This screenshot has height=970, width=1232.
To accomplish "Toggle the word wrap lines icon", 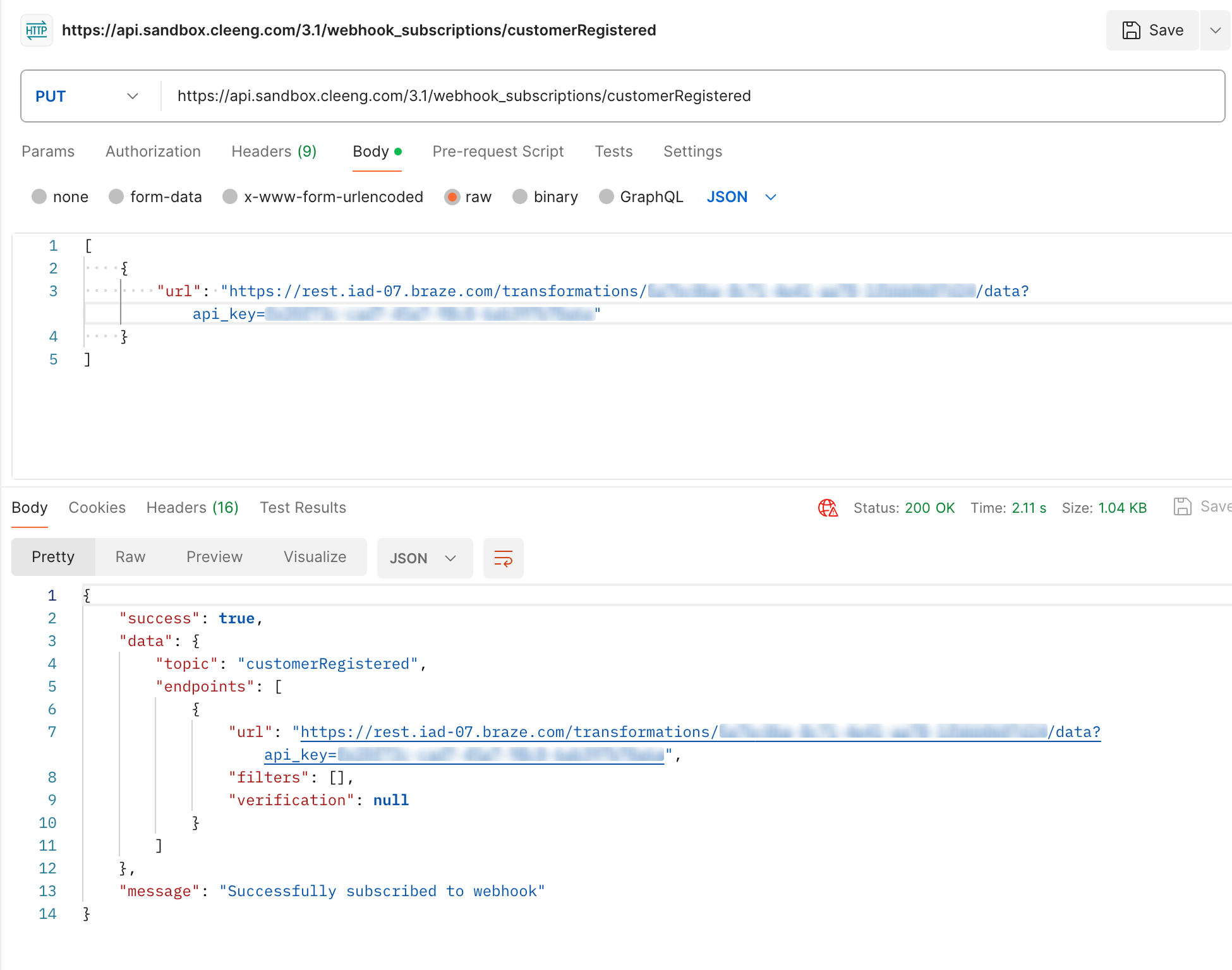I will (503, 558).
